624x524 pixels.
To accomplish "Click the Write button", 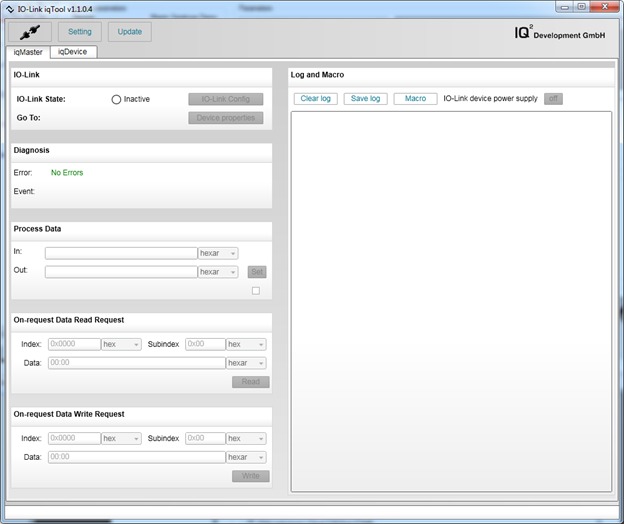I will (x=251, y=476).
